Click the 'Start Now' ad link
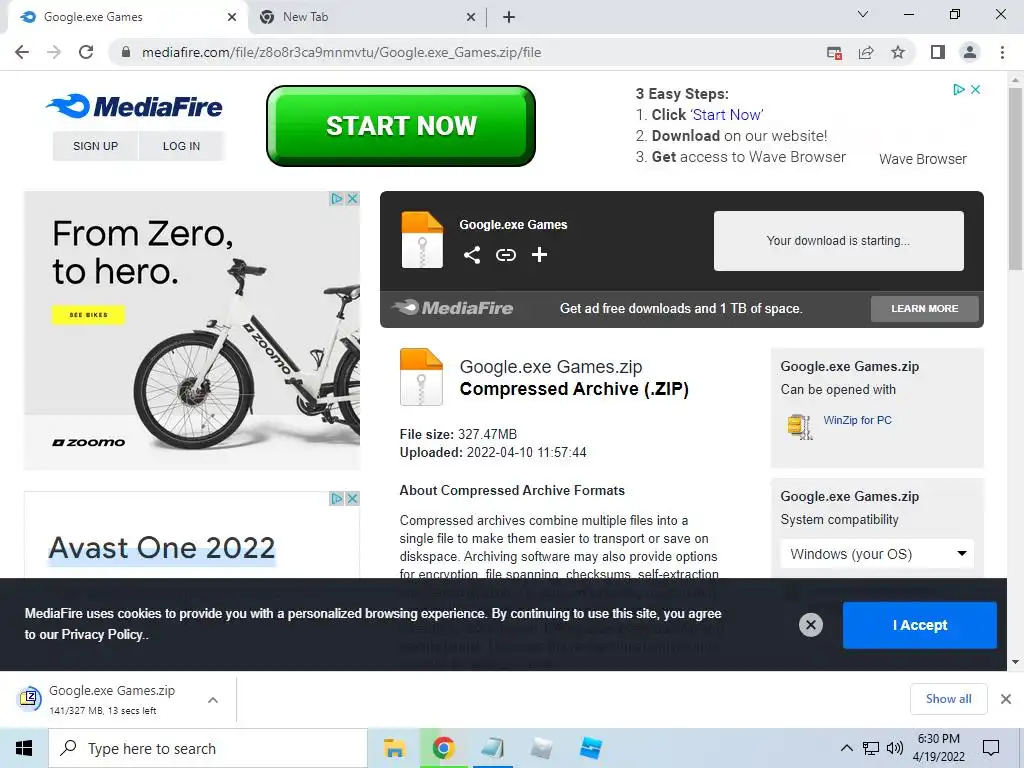The height and width of the screenshot is (768, 1024). [x=726, y=115]
